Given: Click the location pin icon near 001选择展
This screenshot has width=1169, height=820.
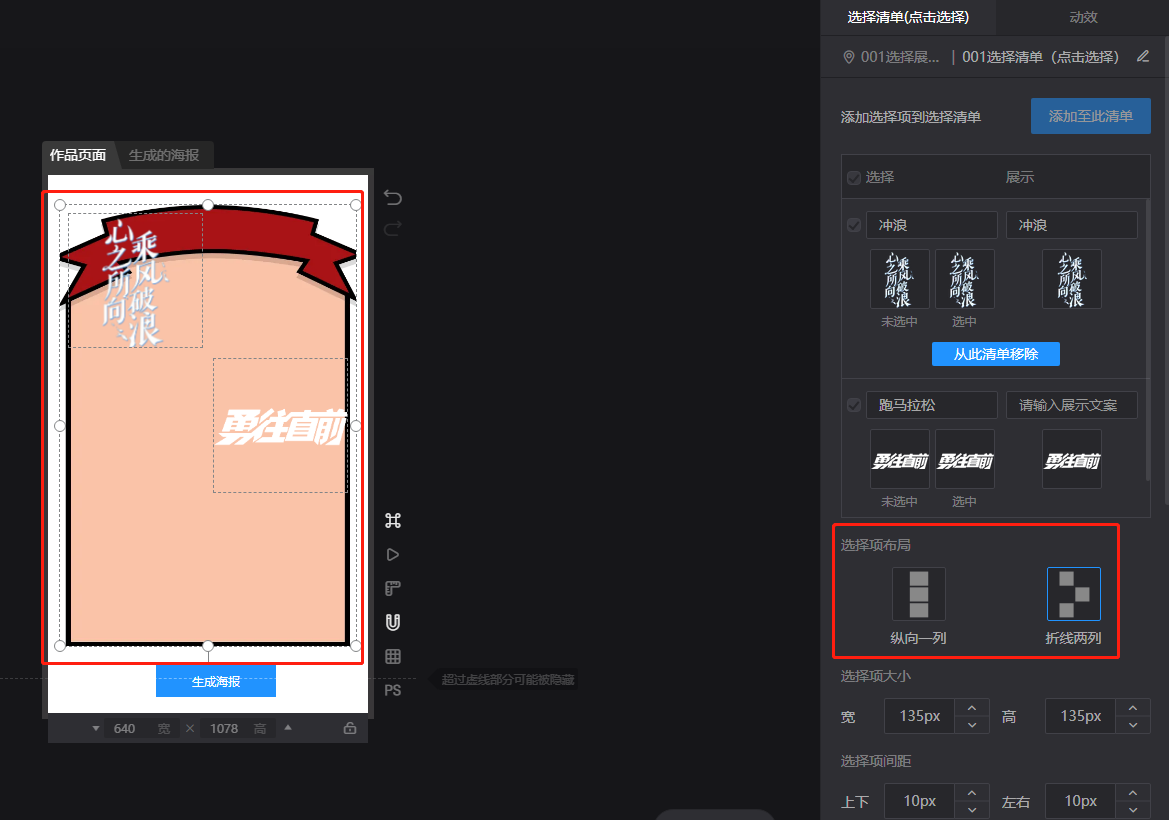Looking at the screenshot, I should tap(848, 57).
